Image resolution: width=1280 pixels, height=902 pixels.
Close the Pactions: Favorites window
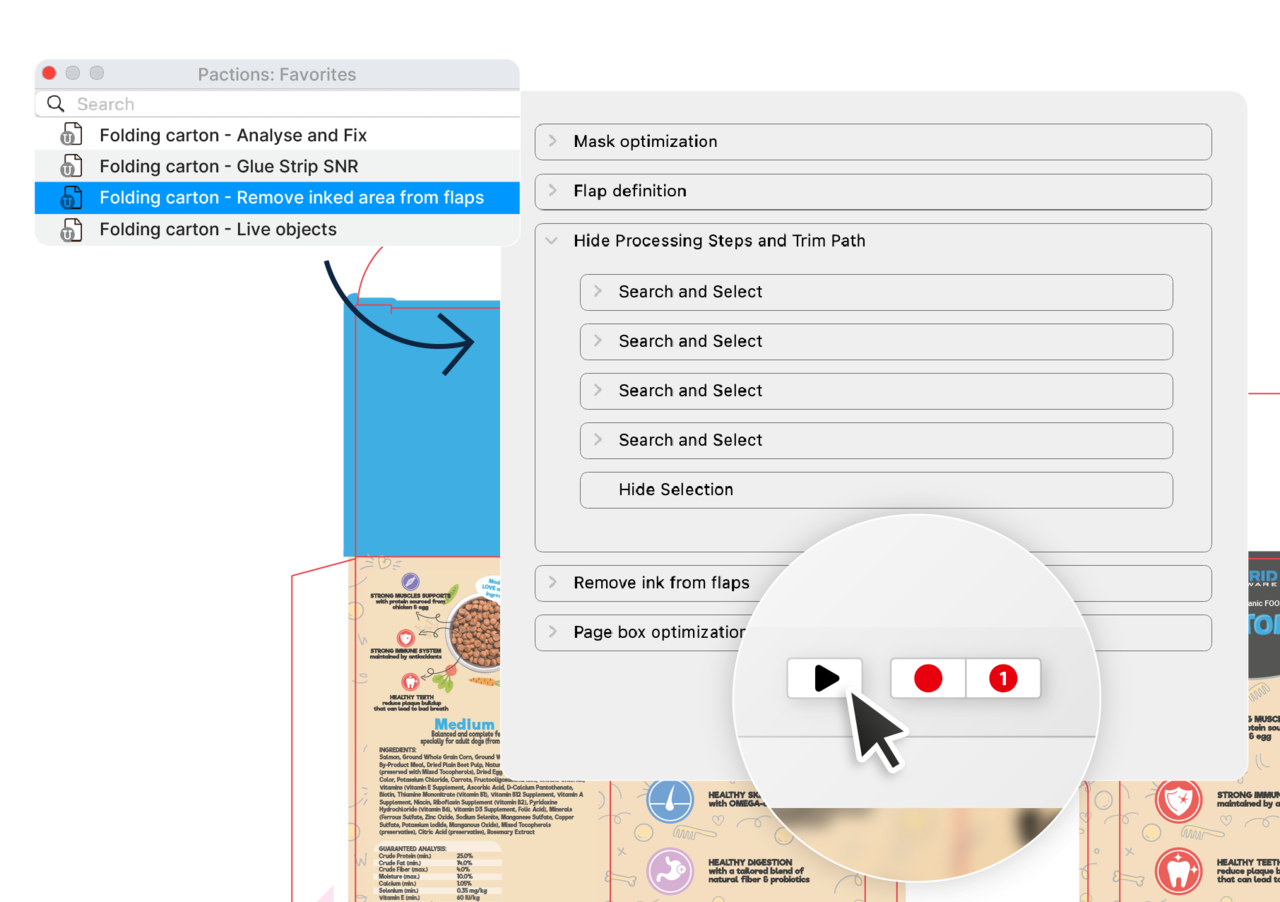[49, 73]
